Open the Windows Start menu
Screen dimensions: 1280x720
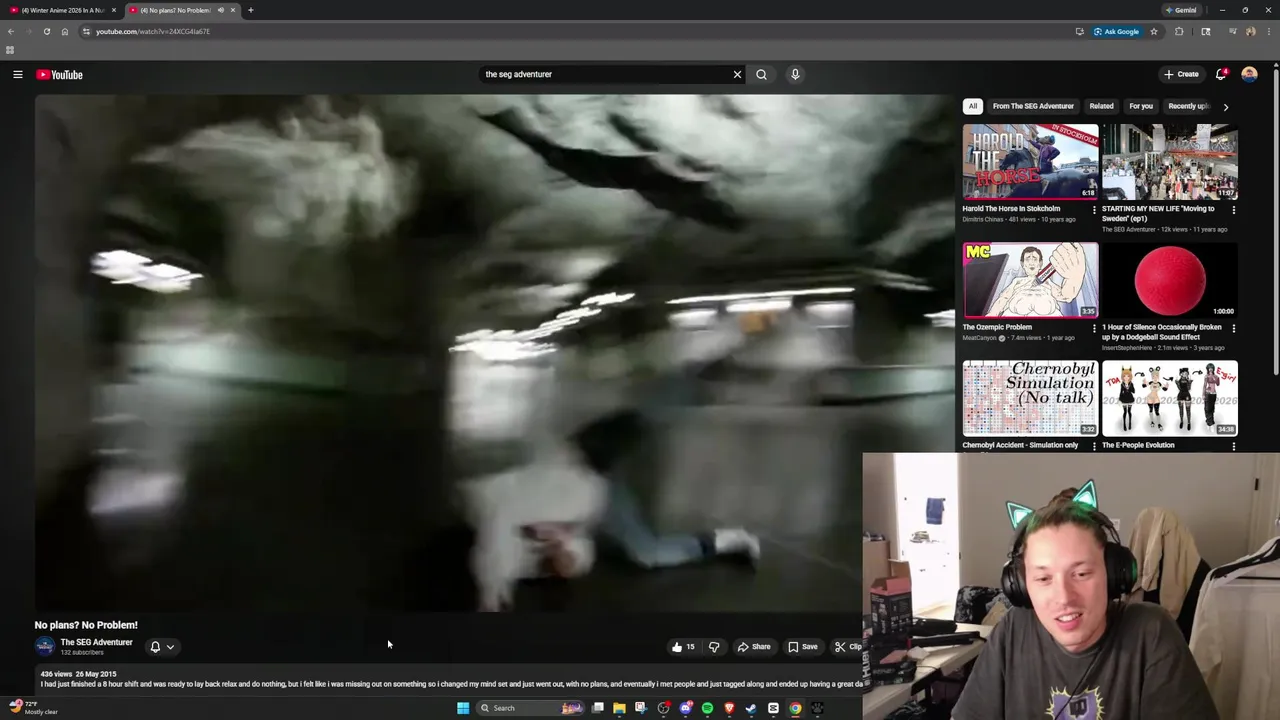tap(463, 708)
